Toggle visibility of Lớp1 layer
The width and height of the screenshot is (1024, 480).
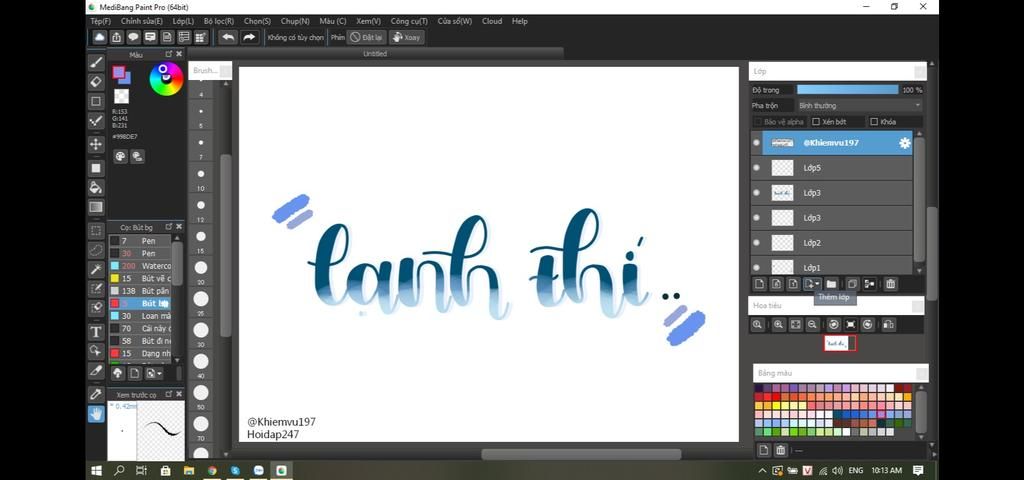[756, 267]
